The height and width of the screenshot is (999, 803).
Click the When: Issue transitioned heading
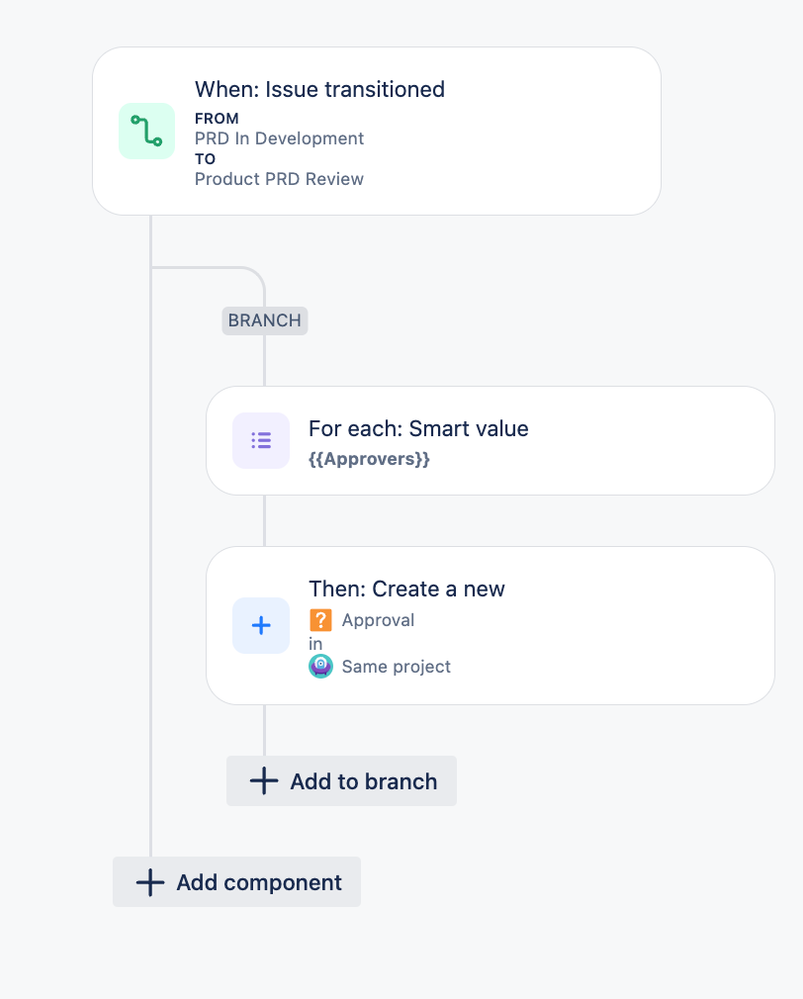pyautogui.click(x=319, y=89)
